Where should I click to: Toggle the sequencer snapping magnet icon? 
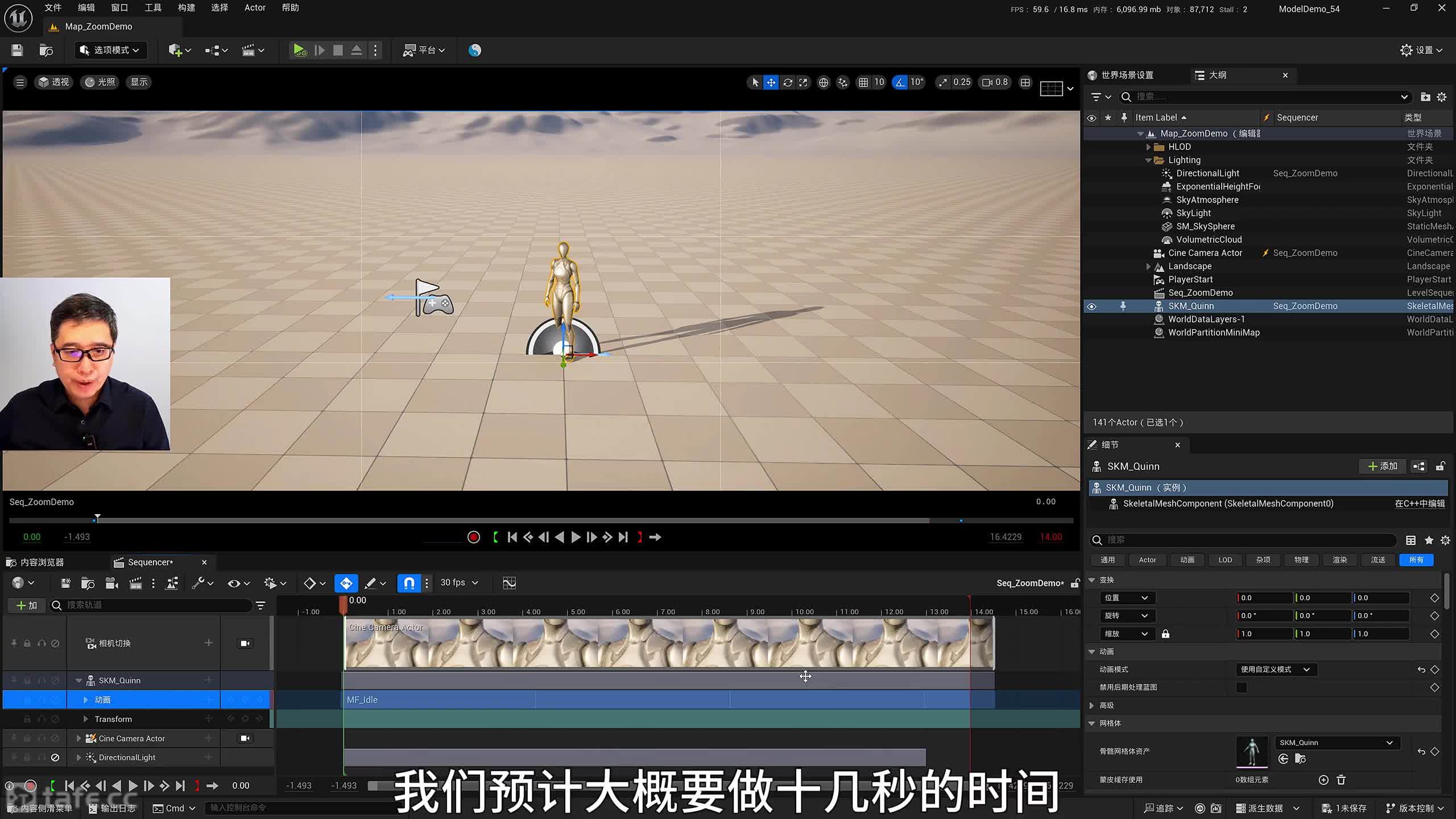click(x=409, y=583)
